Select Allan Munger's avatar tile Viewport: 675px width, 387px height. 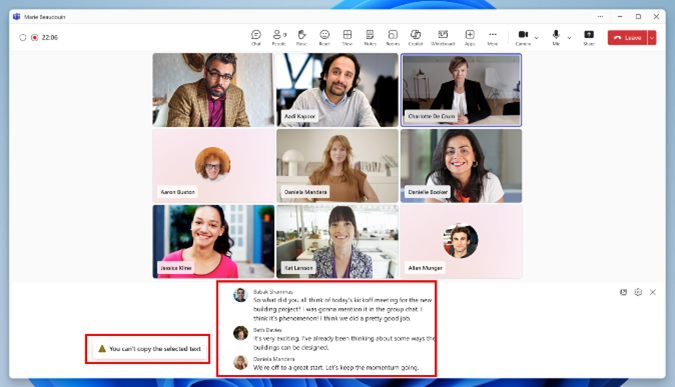tap(461, 241)
